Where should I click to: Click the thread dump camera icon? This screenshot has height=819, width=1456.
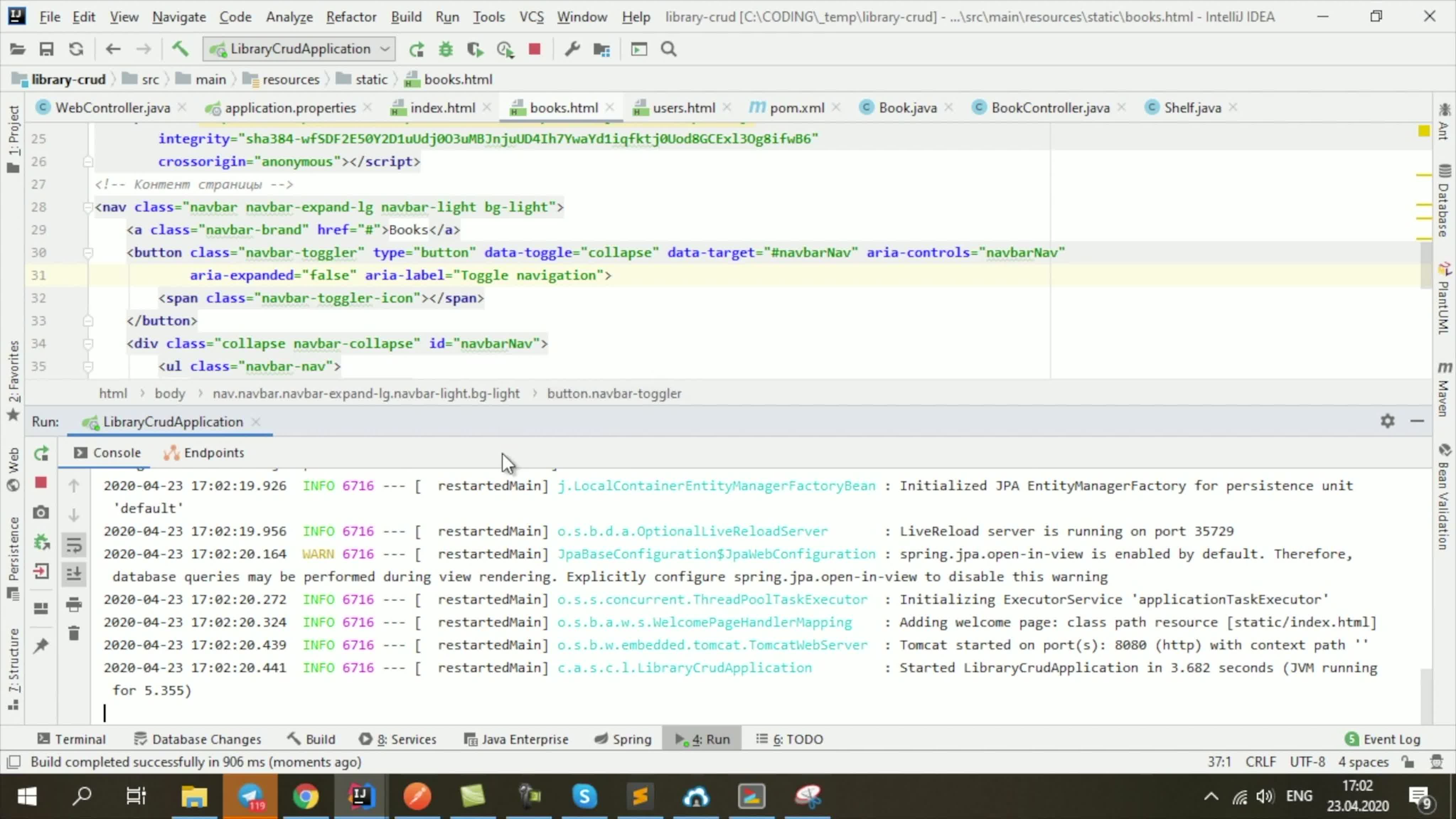pos(41,513)
